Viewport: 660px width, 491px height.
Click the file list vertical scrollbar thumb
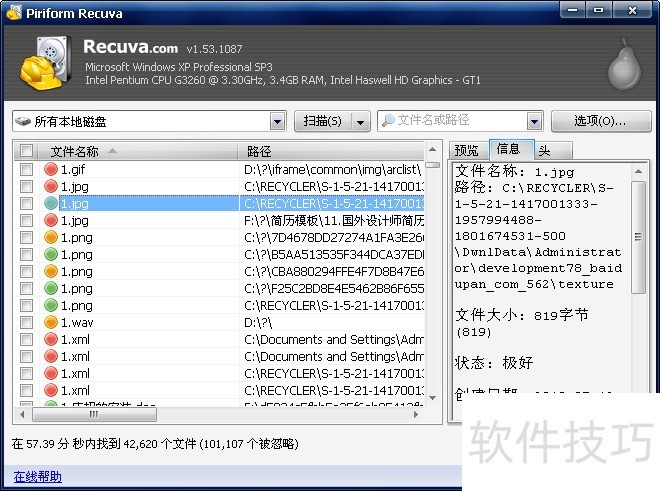[432, 165]
